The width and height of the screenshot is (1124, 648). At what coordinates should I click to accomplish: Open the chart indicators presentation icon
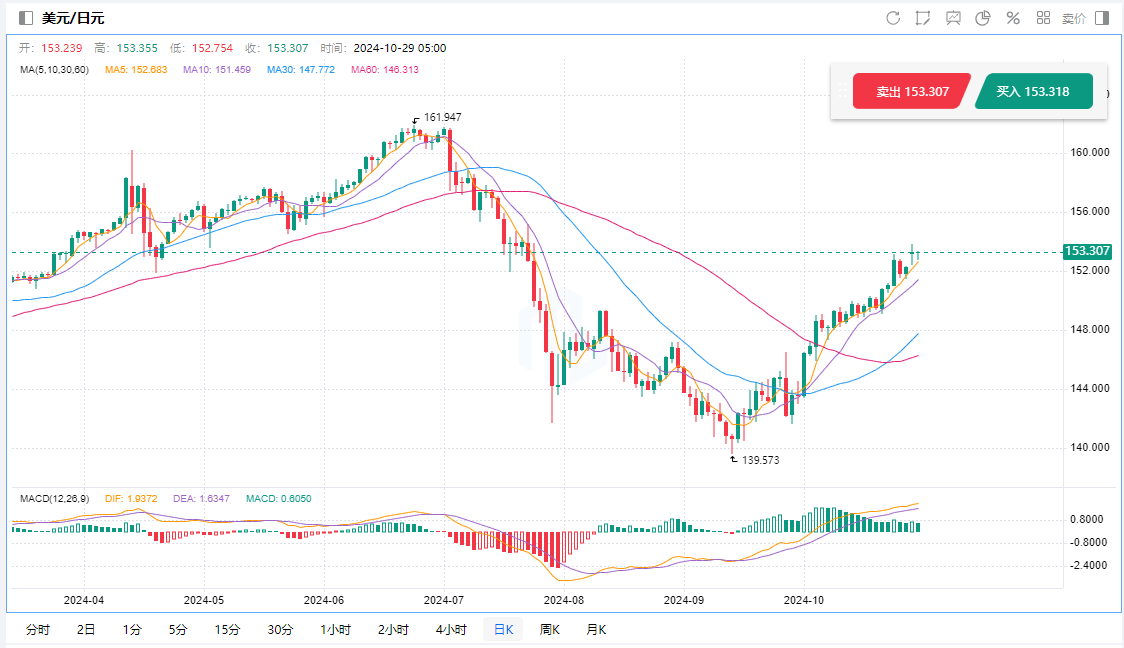[x=953, y=18]
